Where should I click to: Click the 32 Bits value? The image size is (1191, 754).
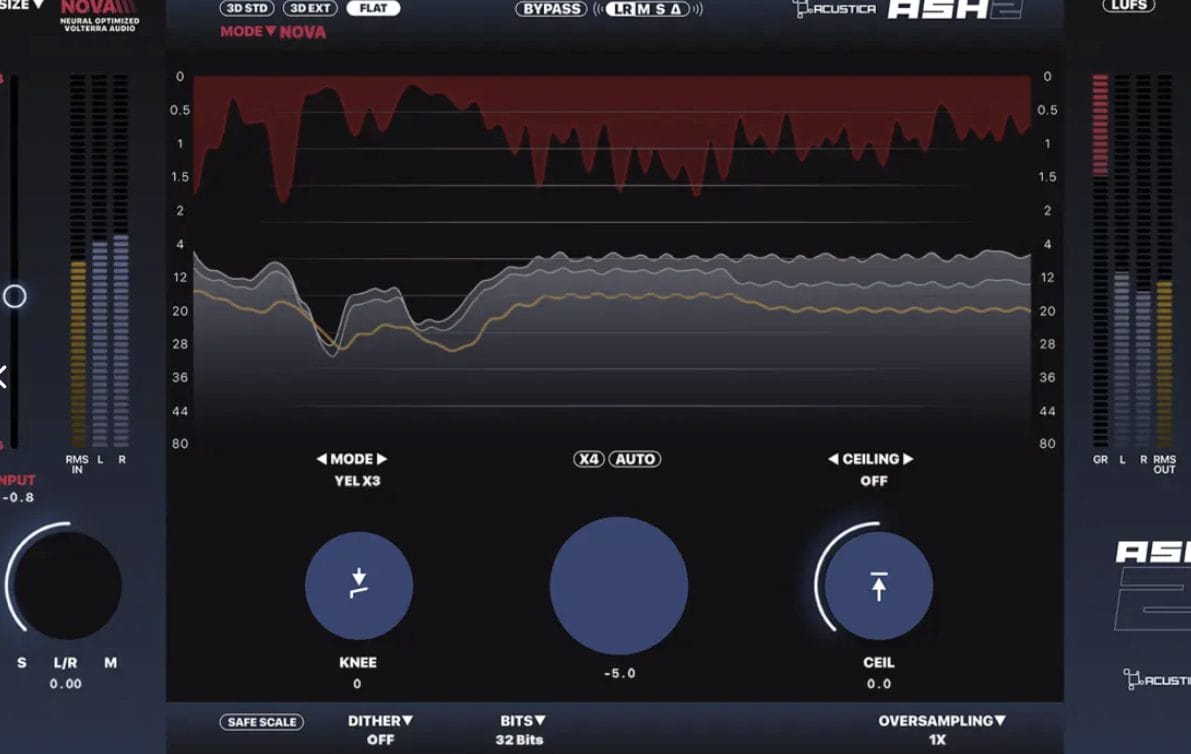click(520, 740)
